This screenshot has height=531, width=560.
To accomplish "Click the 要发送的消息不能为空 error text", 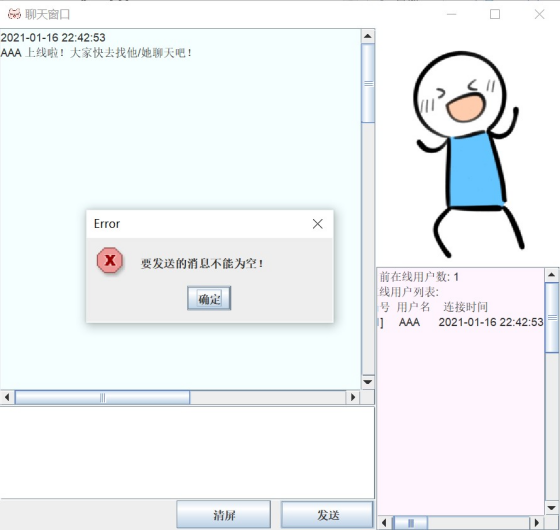I will (x=202, y=264).
